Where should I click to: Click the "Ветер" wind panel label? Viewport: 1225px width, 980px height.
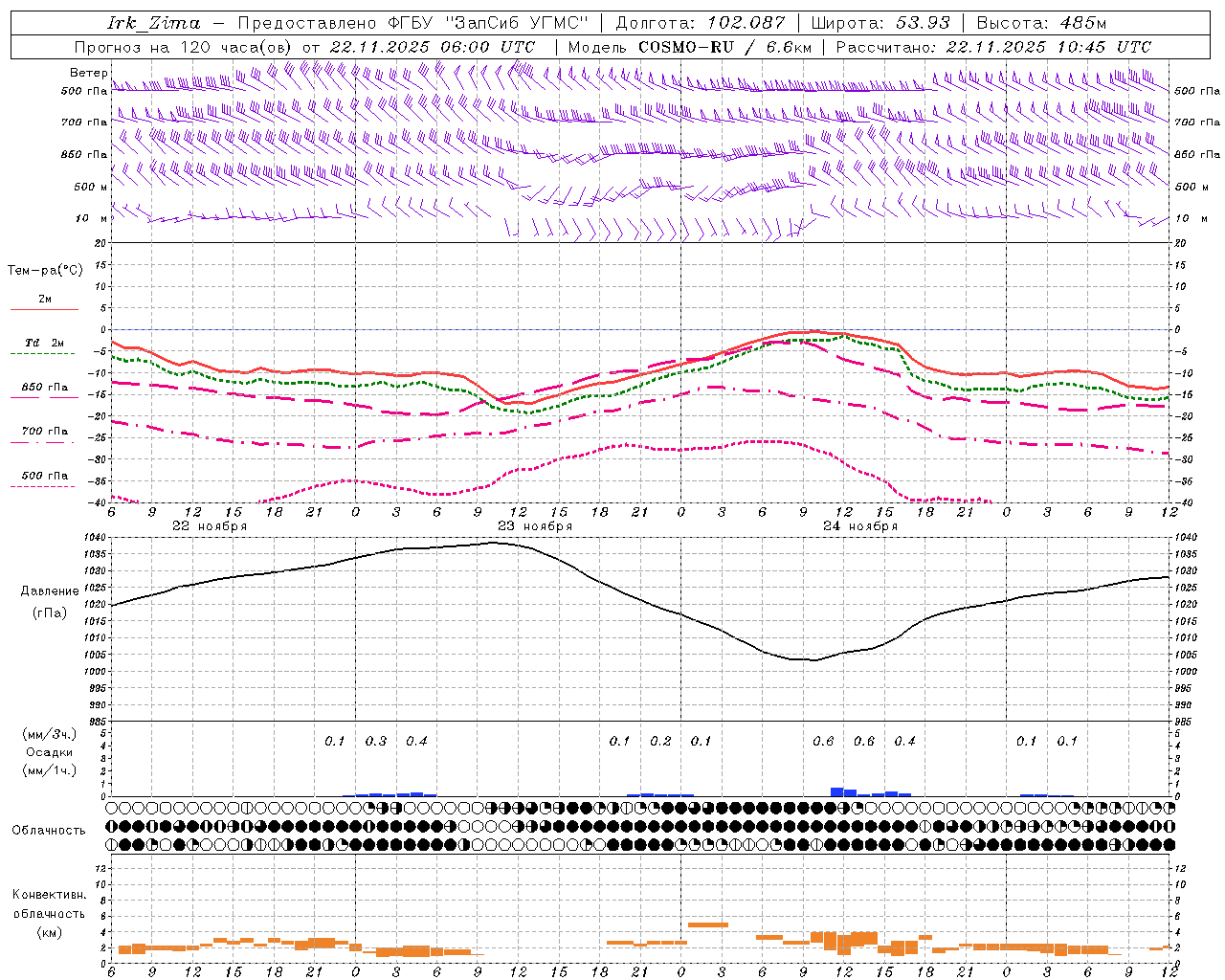(88, 73)
